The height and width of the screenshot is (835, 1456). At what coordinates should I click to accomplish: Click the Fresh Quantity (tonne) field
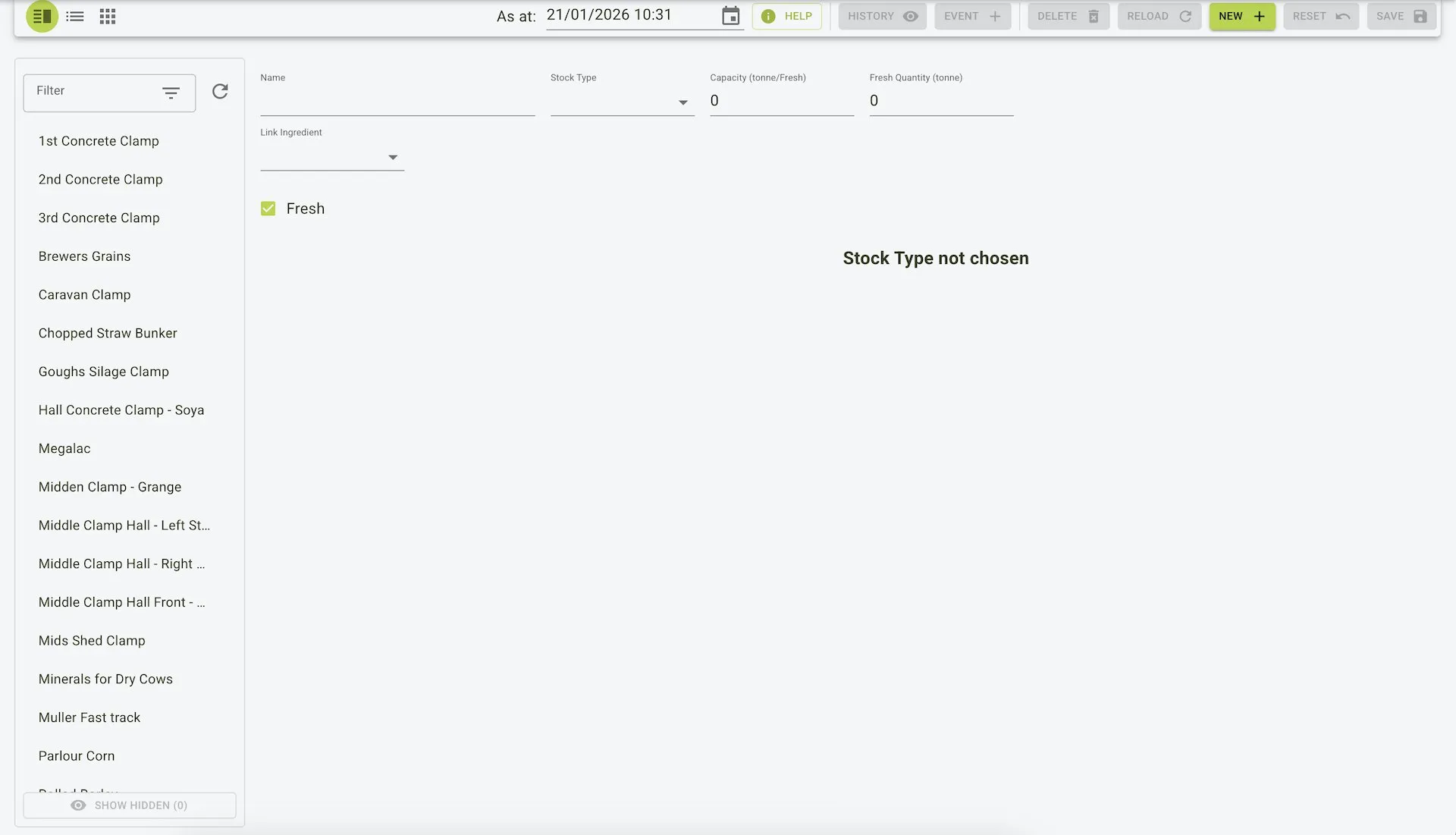click(x=941, y=101)
